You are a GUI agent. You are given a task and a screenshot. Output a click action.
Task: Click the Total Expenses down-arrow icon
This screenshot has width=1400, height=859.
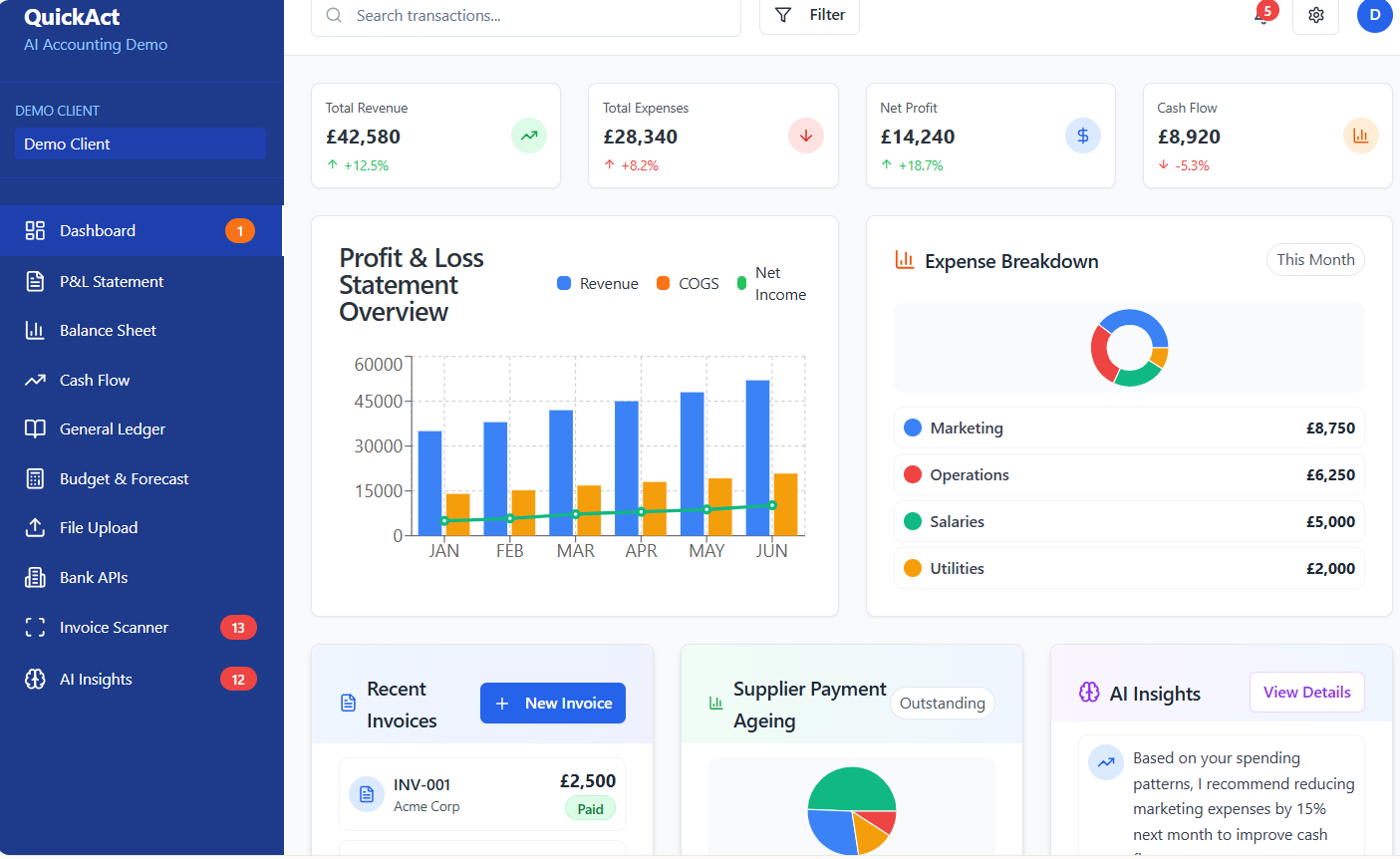tap(805, 136)
